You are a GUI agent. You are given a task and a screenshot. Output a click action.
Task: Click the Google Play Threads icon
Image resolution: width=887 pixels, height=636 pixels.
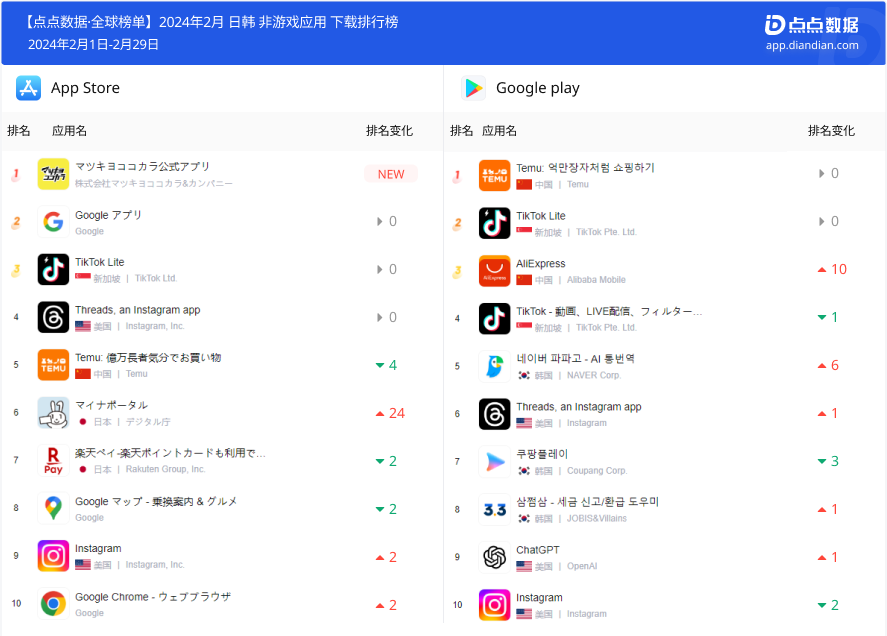[x=494, y=414]
